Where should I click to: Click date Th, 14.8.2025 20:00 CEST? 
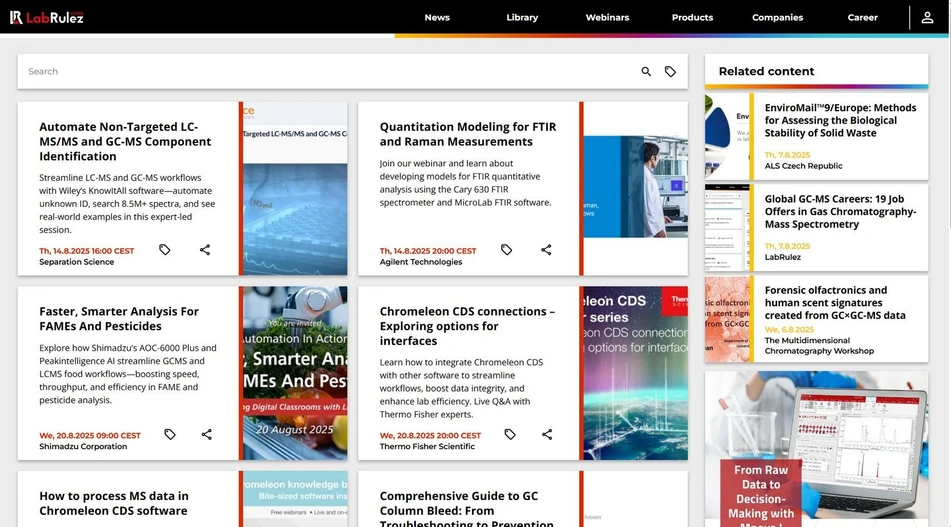point(428,250)
